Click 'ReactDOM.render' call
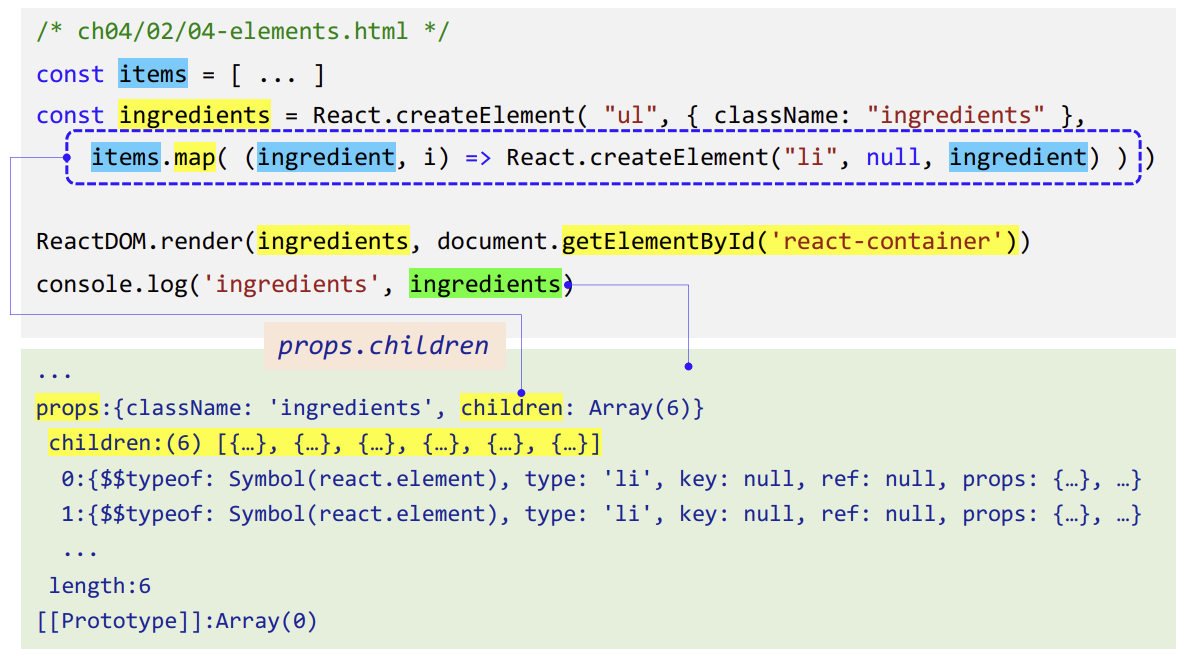The image size is (1185, 657). 140,241
